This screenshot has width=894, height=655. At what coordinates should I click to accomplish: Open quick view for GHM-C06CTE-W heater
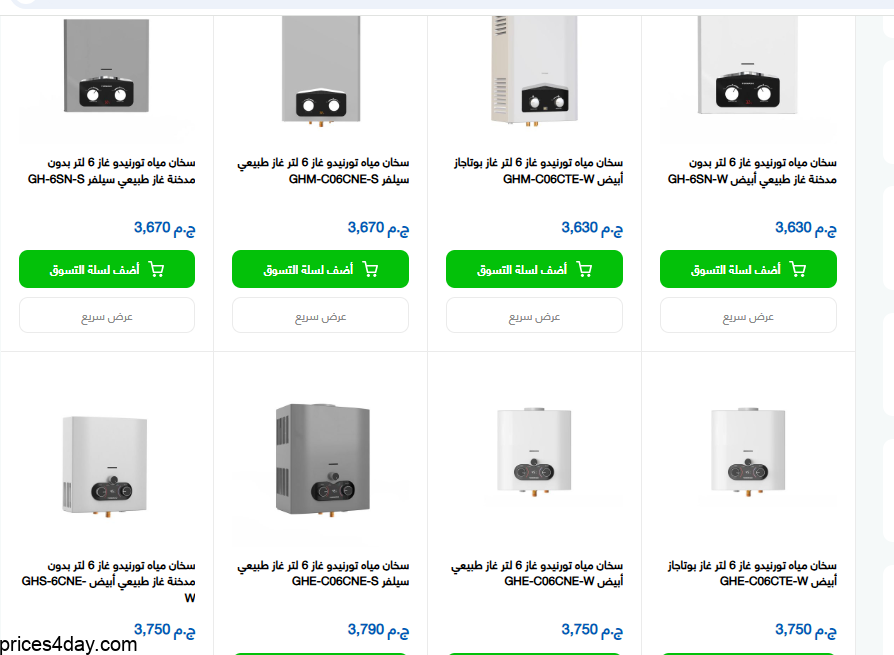[534, 315]
